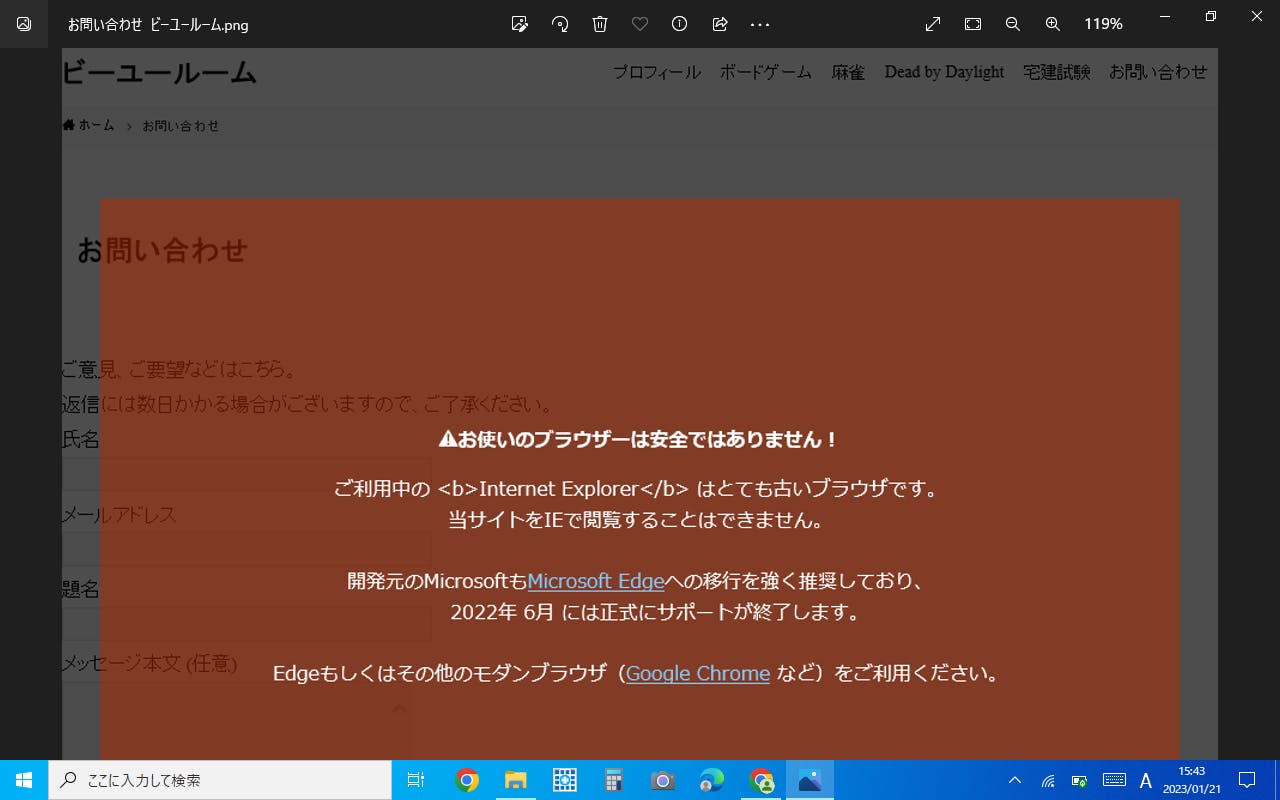This screenshot has height=800, width=1280.
Task: Click the 119% zoom level indicator
Action: tap(1103, 24)
